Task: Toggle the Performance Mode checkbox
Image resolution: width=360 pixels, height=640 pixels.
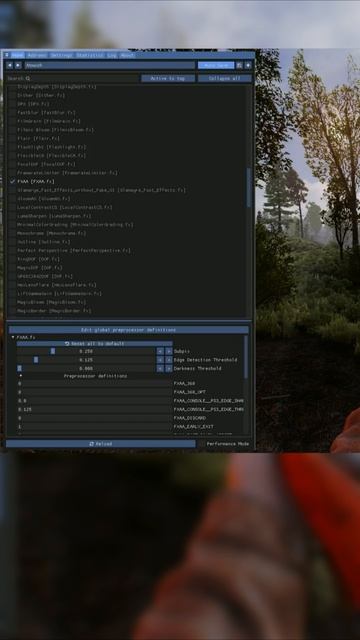Action: tap(202, 444)
